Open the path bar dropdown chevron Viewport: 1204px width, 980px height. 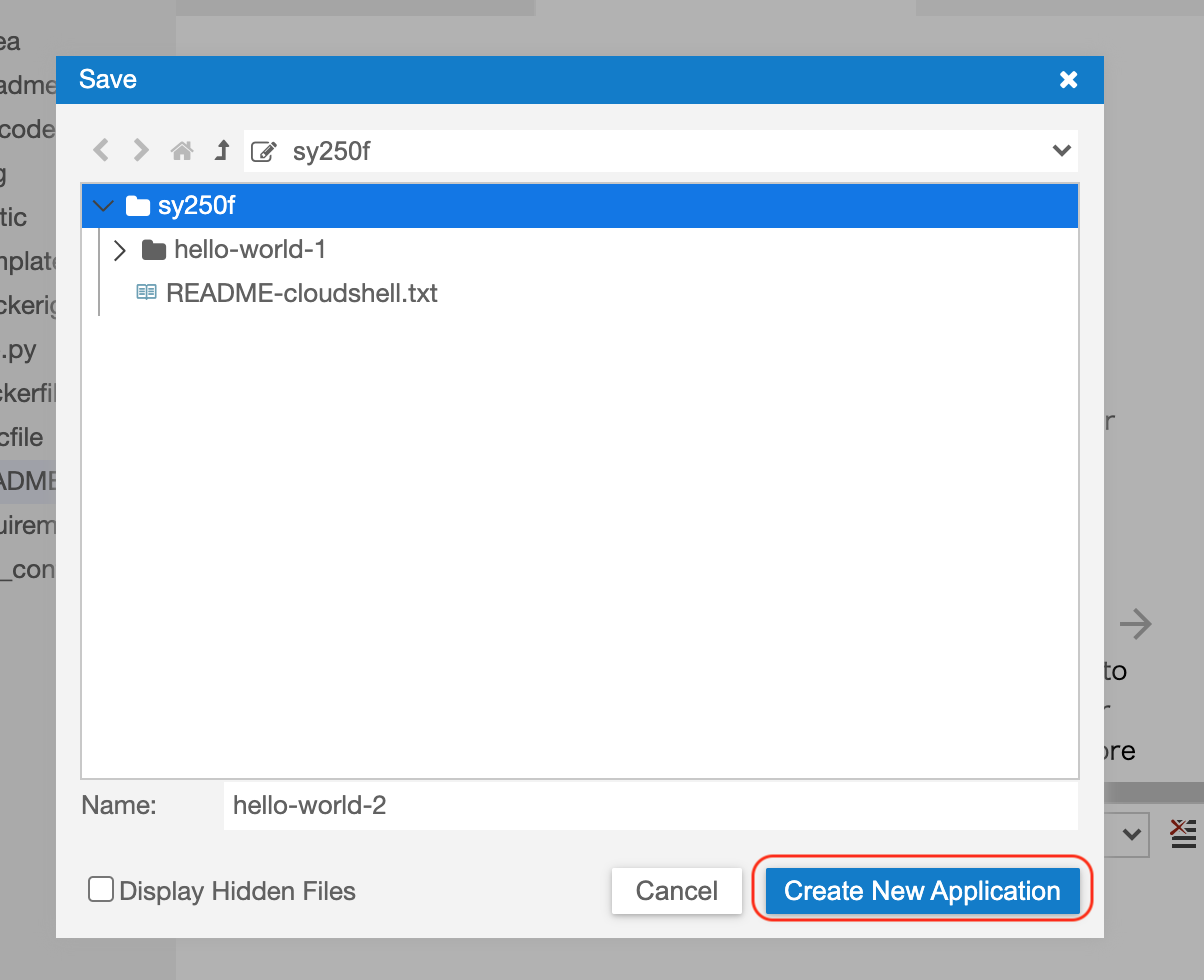coord(1061,150)
